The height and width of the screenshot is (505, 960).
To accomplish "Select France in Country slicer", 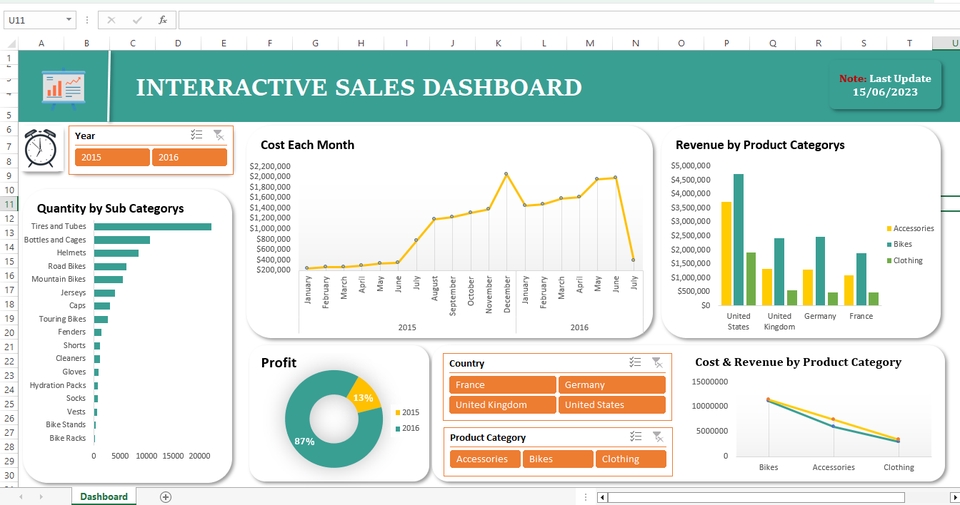I will click(x=502, y=384).
